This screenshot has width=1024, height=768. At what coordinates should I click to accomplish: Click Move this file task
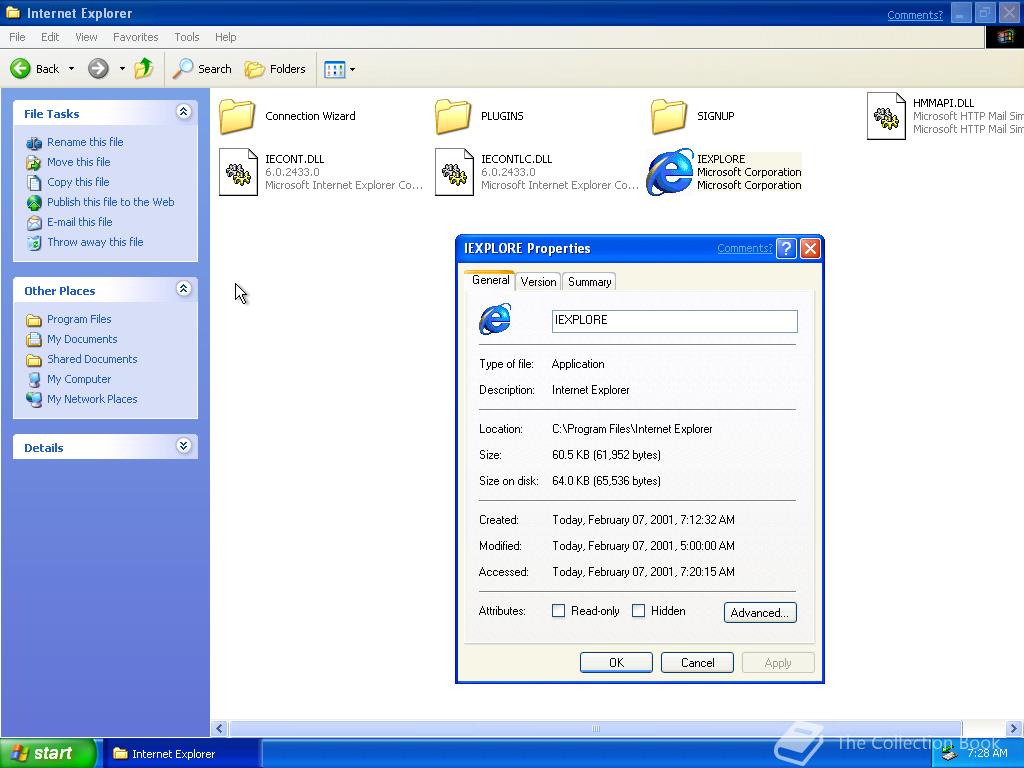[x=78, y=162]
